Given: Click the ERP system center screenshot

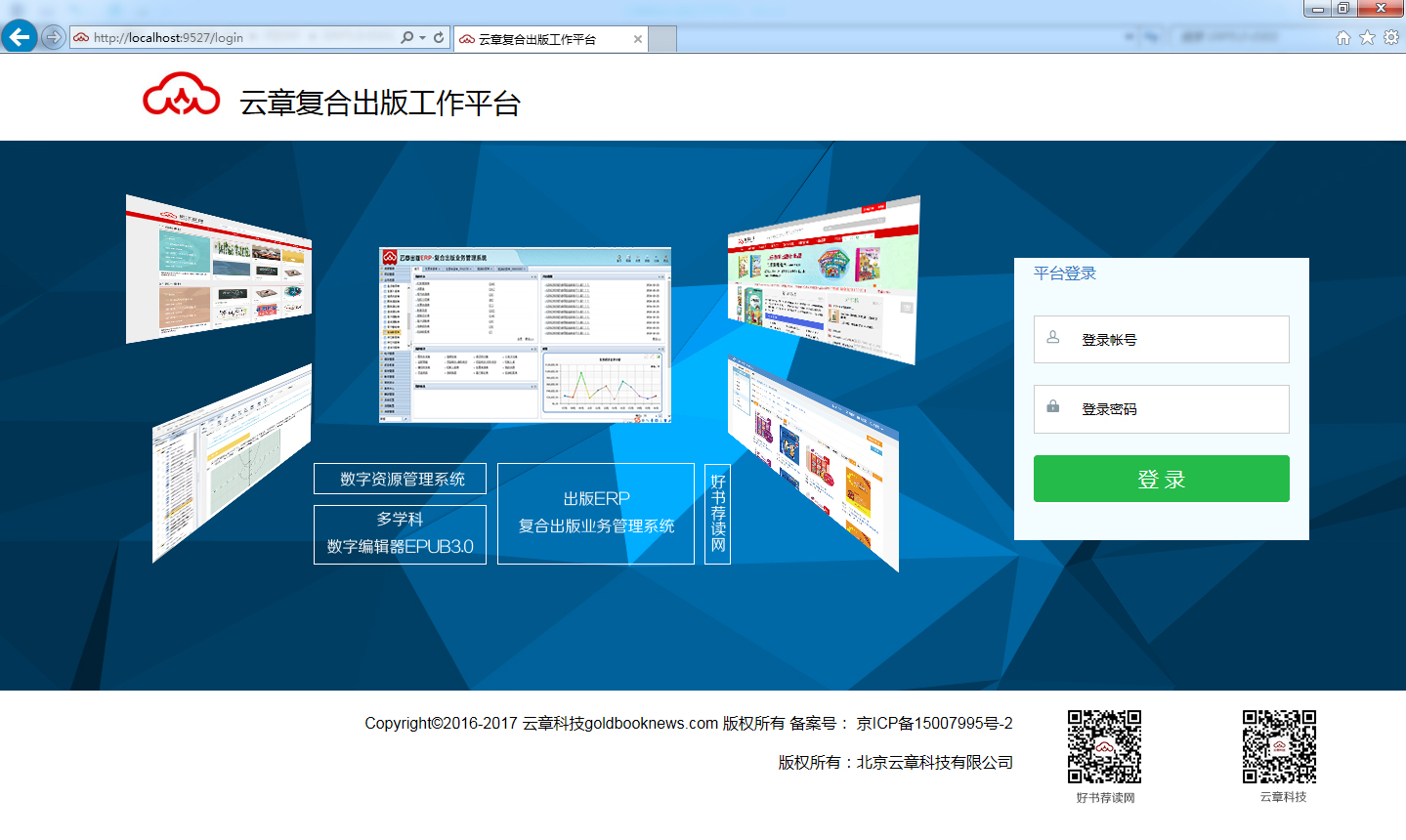Looking at the screenshot, I should [525, 335].
